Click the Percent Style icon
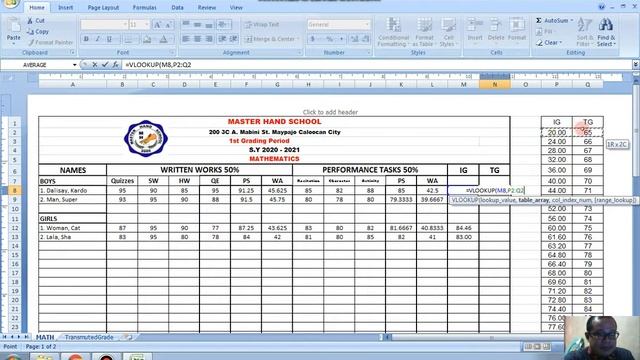This screenshot has height=360, width=640. (329, 39)
